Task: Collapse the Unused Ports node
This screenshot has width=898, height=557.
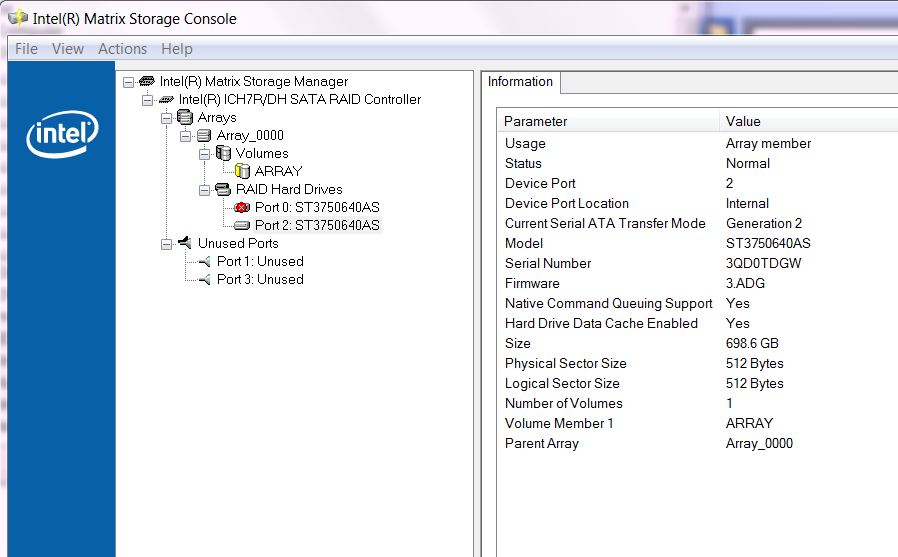Action: point(167,244)
